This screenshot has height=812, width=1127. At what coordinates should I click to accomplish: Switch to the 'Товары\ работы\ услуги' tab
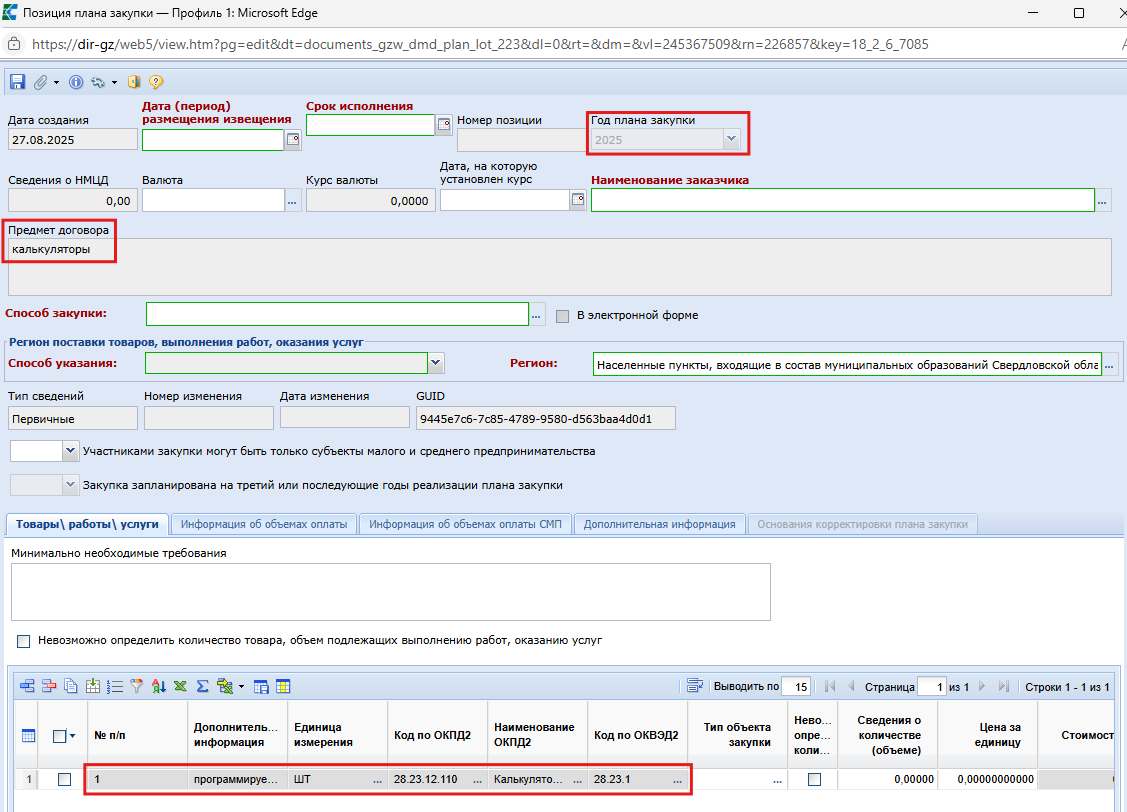(87, 524)
